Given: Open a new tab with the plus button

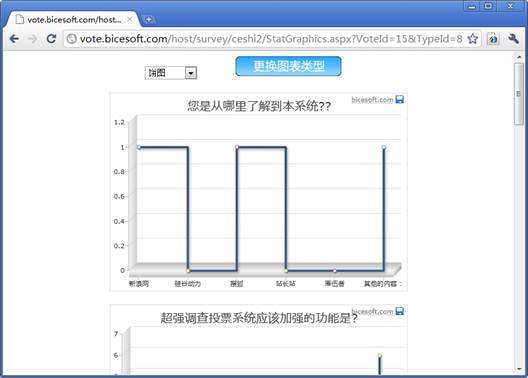Looking at the screenshot, I should tap(148, 20).
